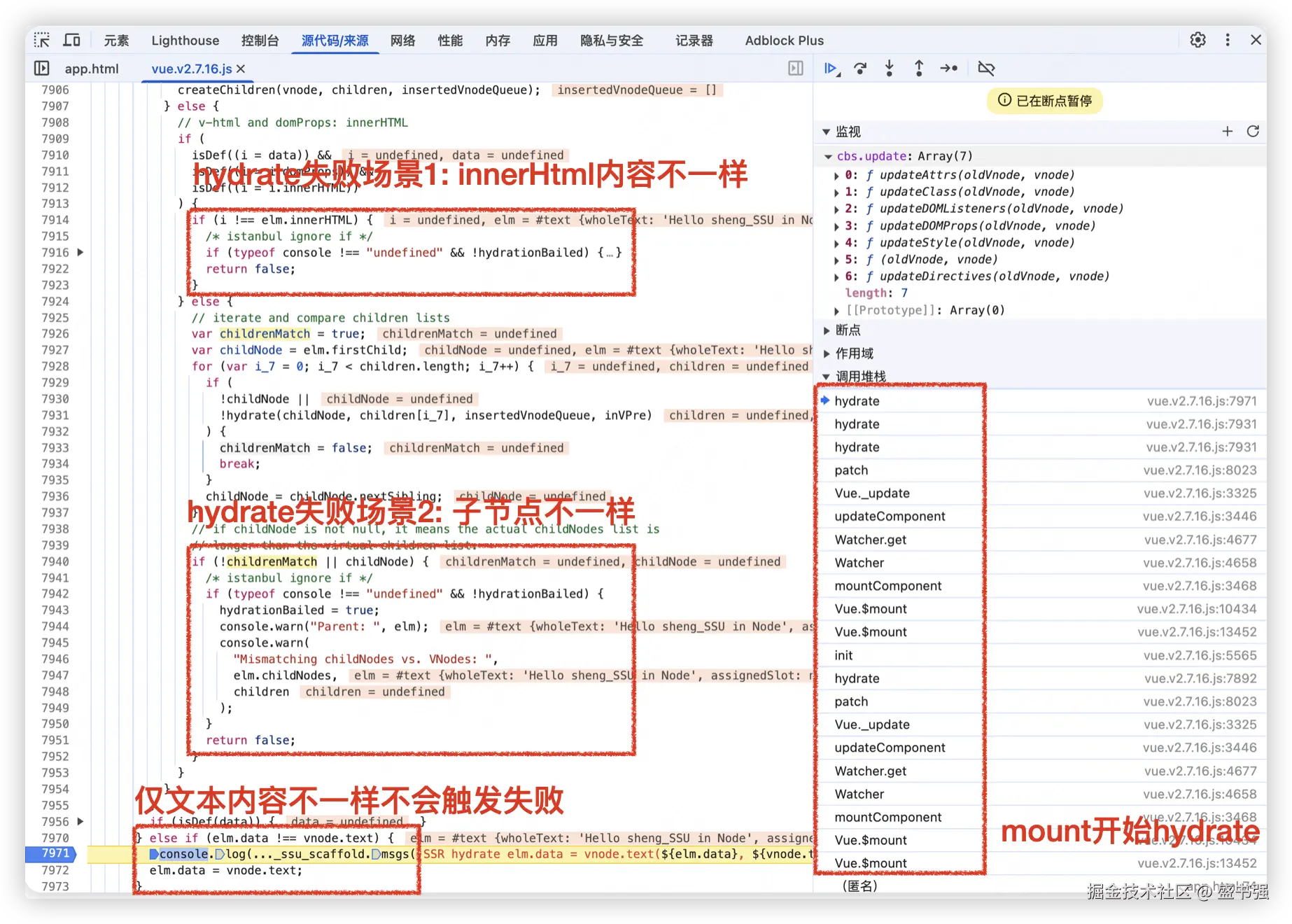Select Vue.$mount frame at line 10434

(x=1040, y=609)
